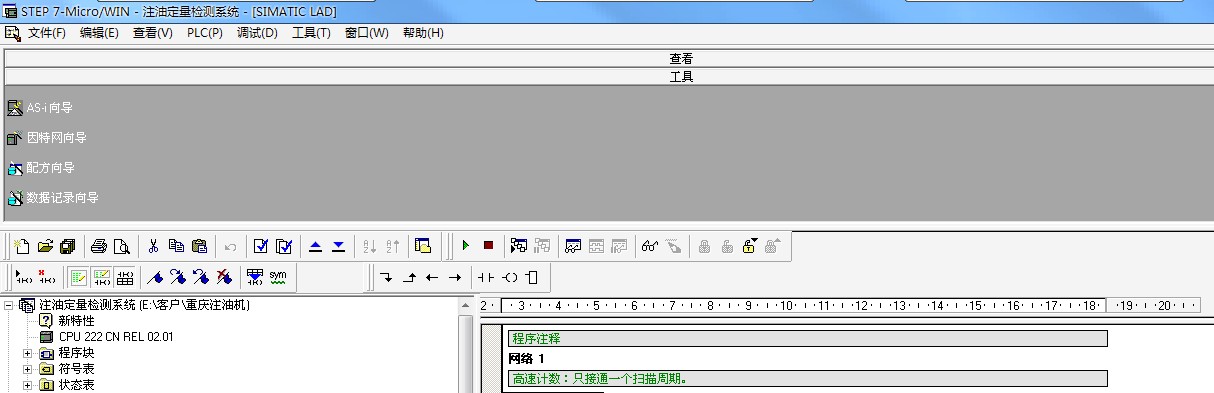Image resolution: width=1214 pixels, height=393 pixels.
Task: Insert a contact with the LAD toolbar
Action: 486,277
